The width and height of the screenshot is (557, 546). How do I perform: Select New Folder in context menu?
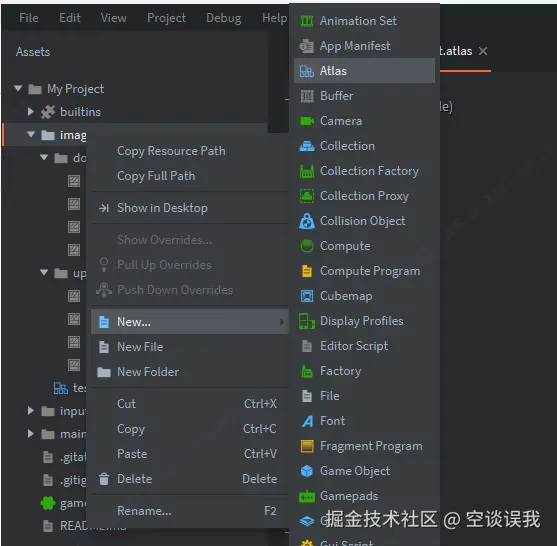[190, 372]
